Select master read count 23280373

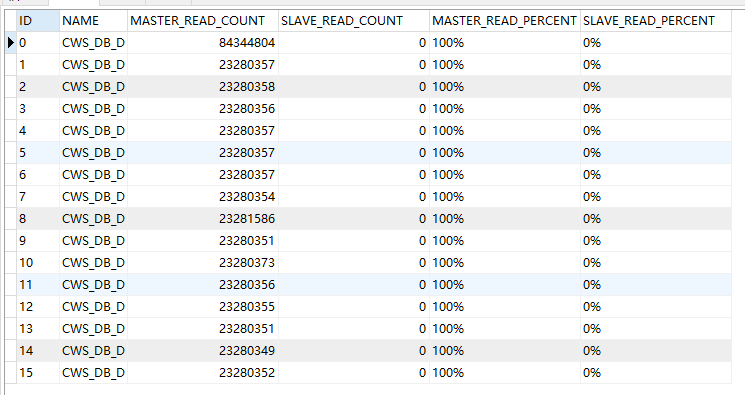click(x=202, y=263)
